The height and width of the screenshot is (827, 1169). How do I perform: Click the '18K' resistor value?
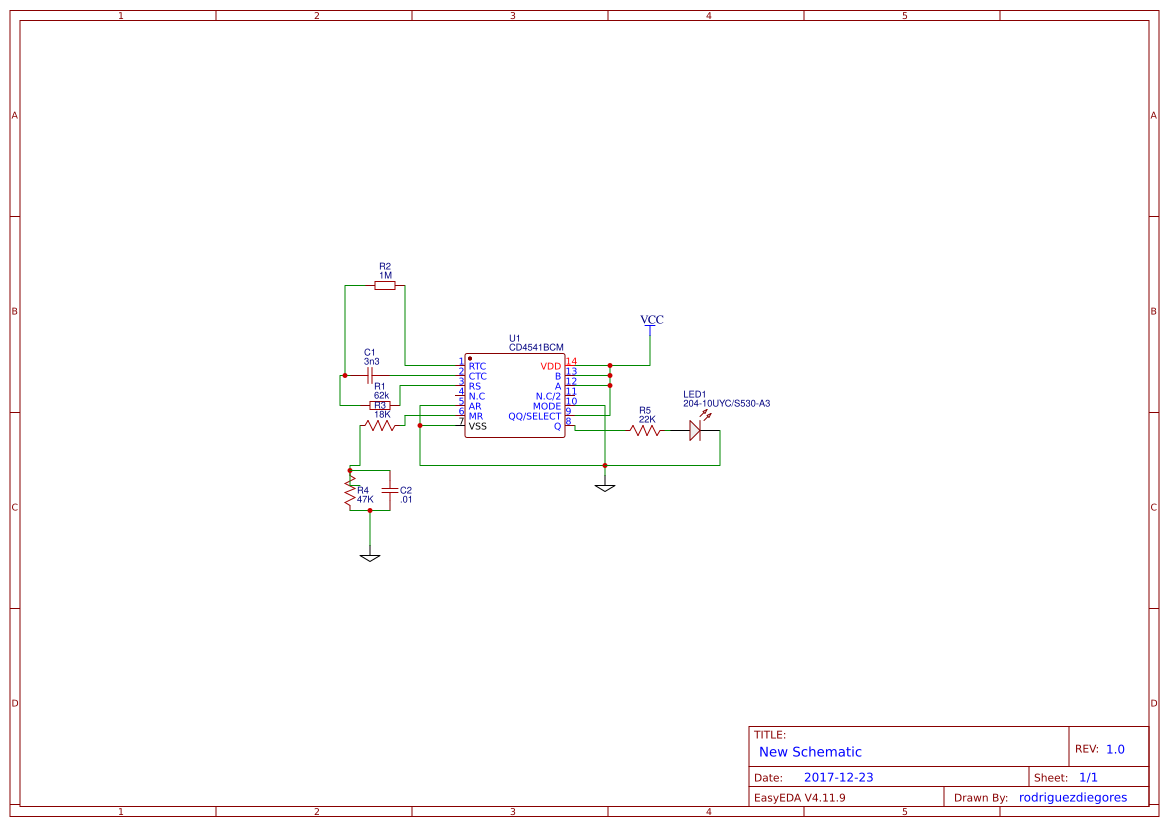(382, 415)
